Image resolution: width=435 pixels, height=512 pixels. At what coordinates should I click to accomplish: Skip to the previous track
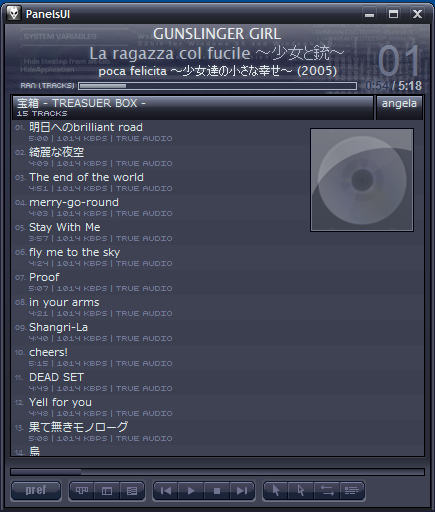(x=166, y=491)
